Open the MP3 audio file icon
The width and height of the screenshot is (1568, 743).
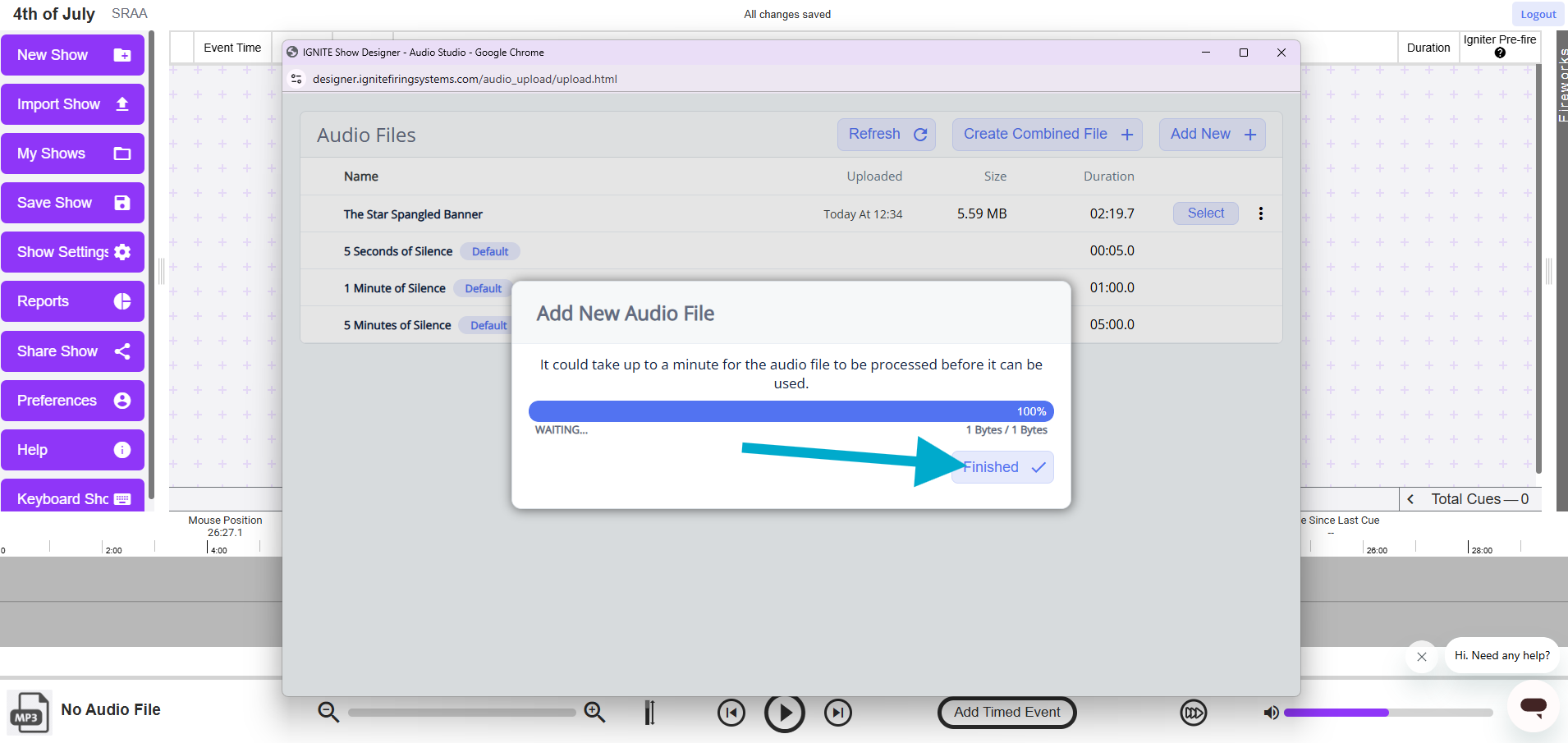[x=29, y=713]
